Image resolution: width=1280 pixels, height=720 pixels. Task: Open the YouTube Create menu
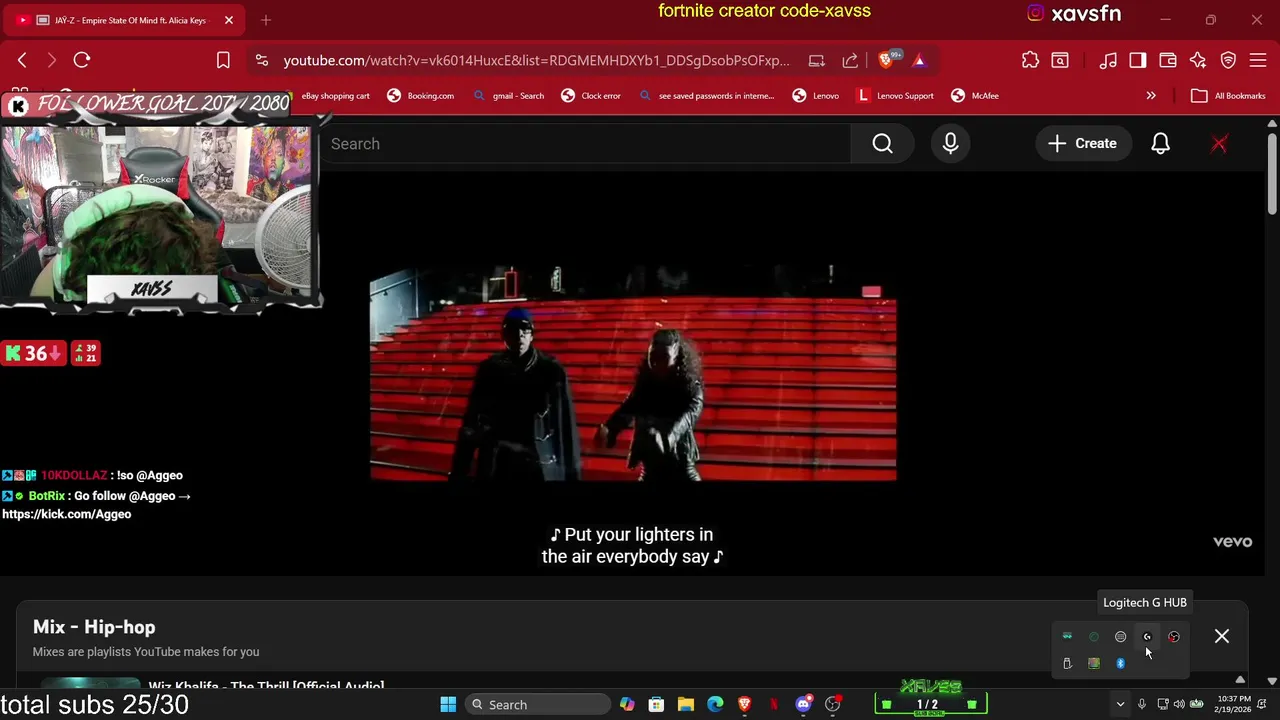(1082, 144)
